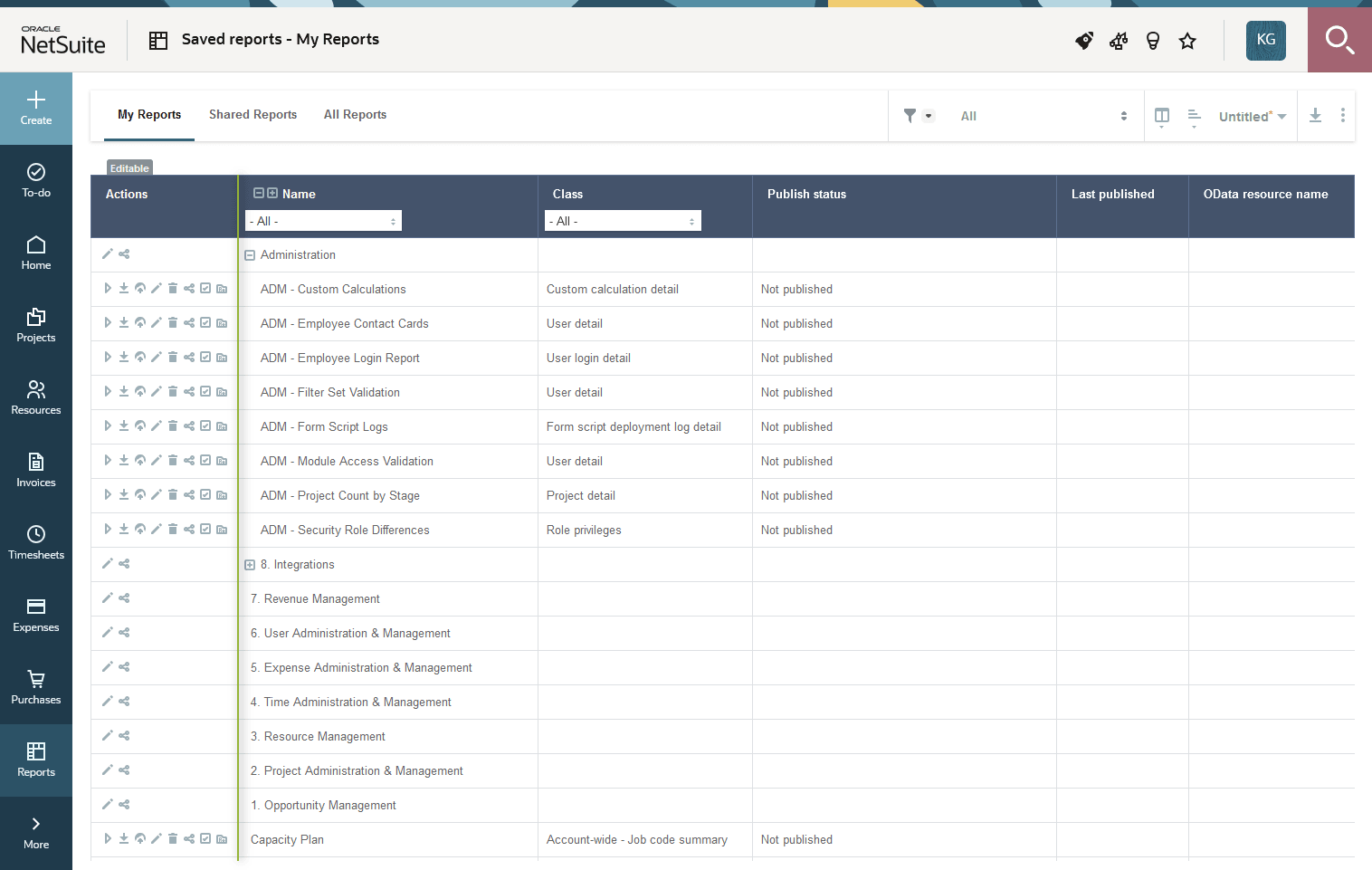The image size is (1372, 870).
Task: Open the Untitled list view dropdown
Action: tap(1253, 116)
